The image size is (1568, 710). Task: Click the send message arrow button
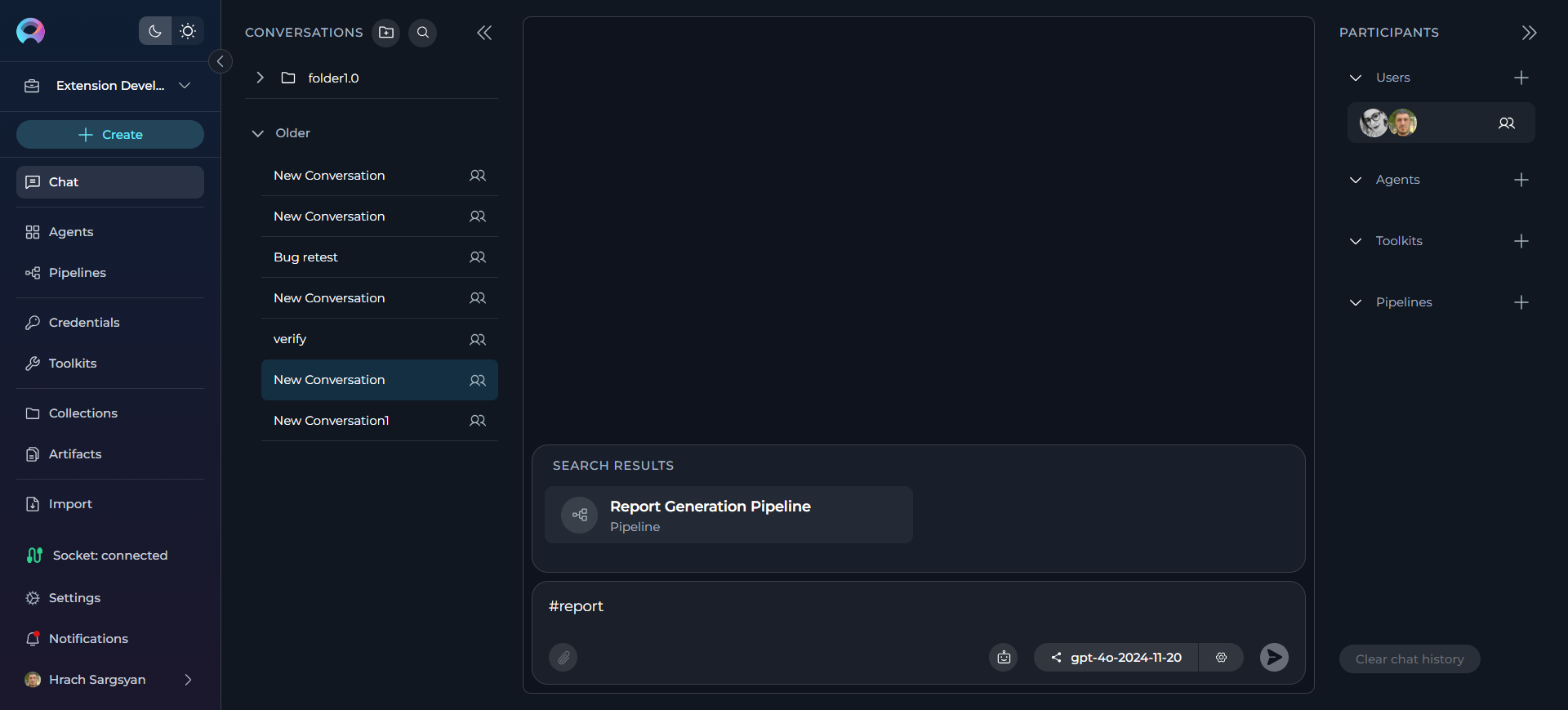click(1274, 657)
